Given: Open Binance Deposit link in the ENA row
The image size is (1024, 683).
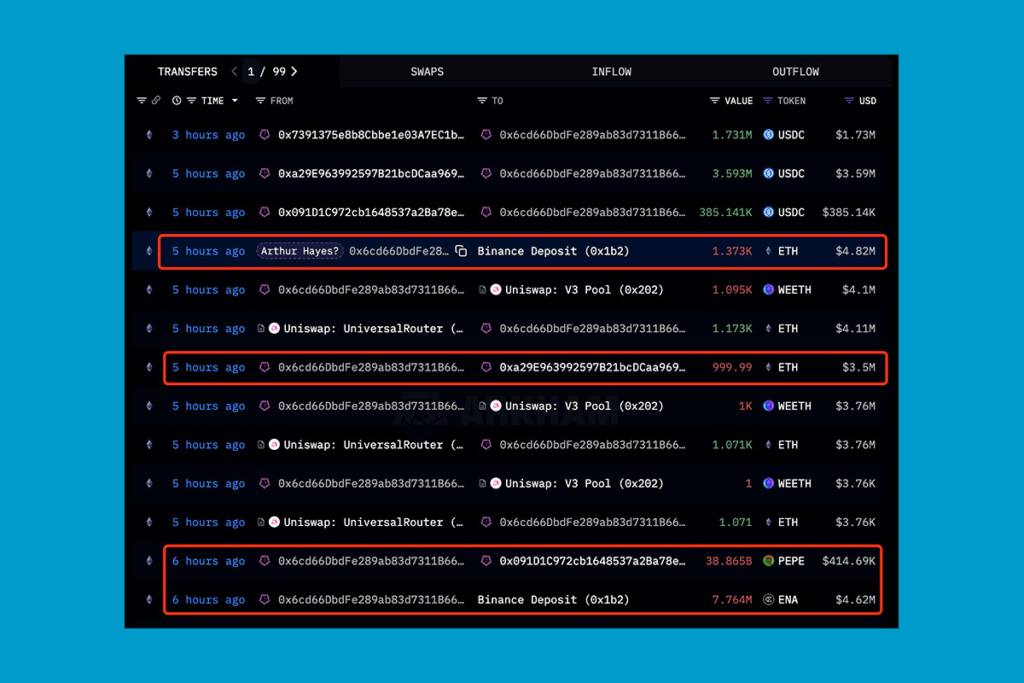Looking at the screenshot, I should [x=553, y=600].
